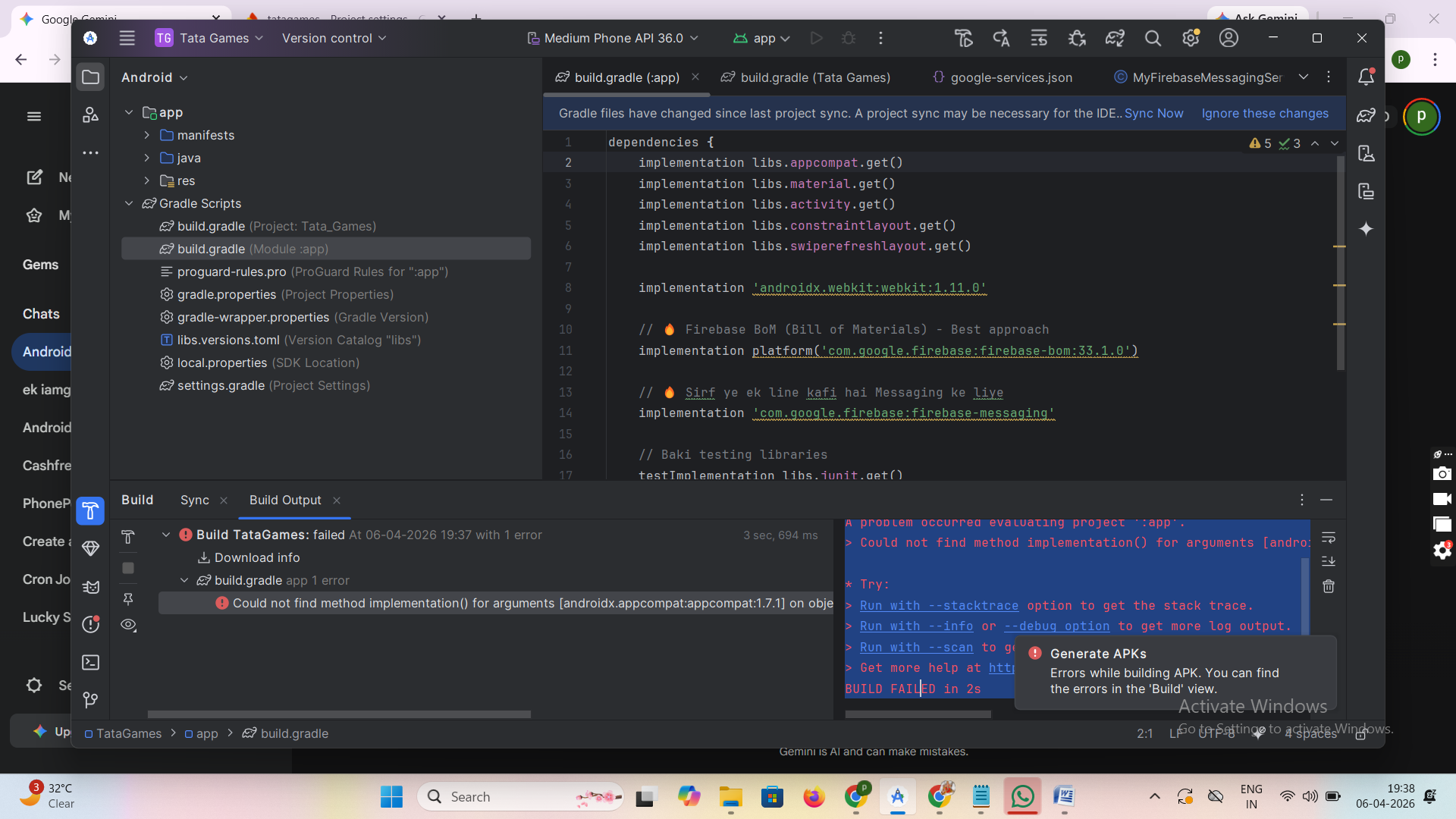Click the Build and Run hammer icon
1456x819 pixels.
963,38
